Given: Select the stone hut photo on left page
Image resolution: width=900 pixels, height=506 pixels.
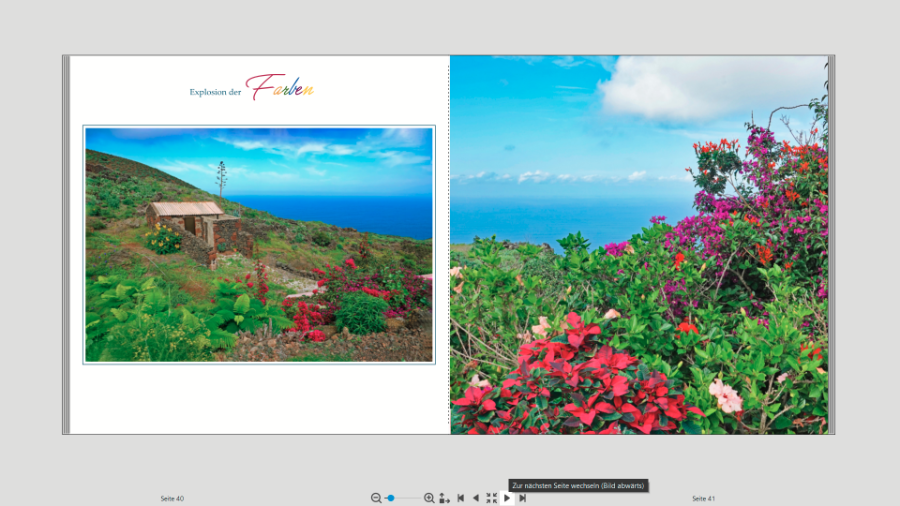Looking at the screenshot, I should [259, 244].
